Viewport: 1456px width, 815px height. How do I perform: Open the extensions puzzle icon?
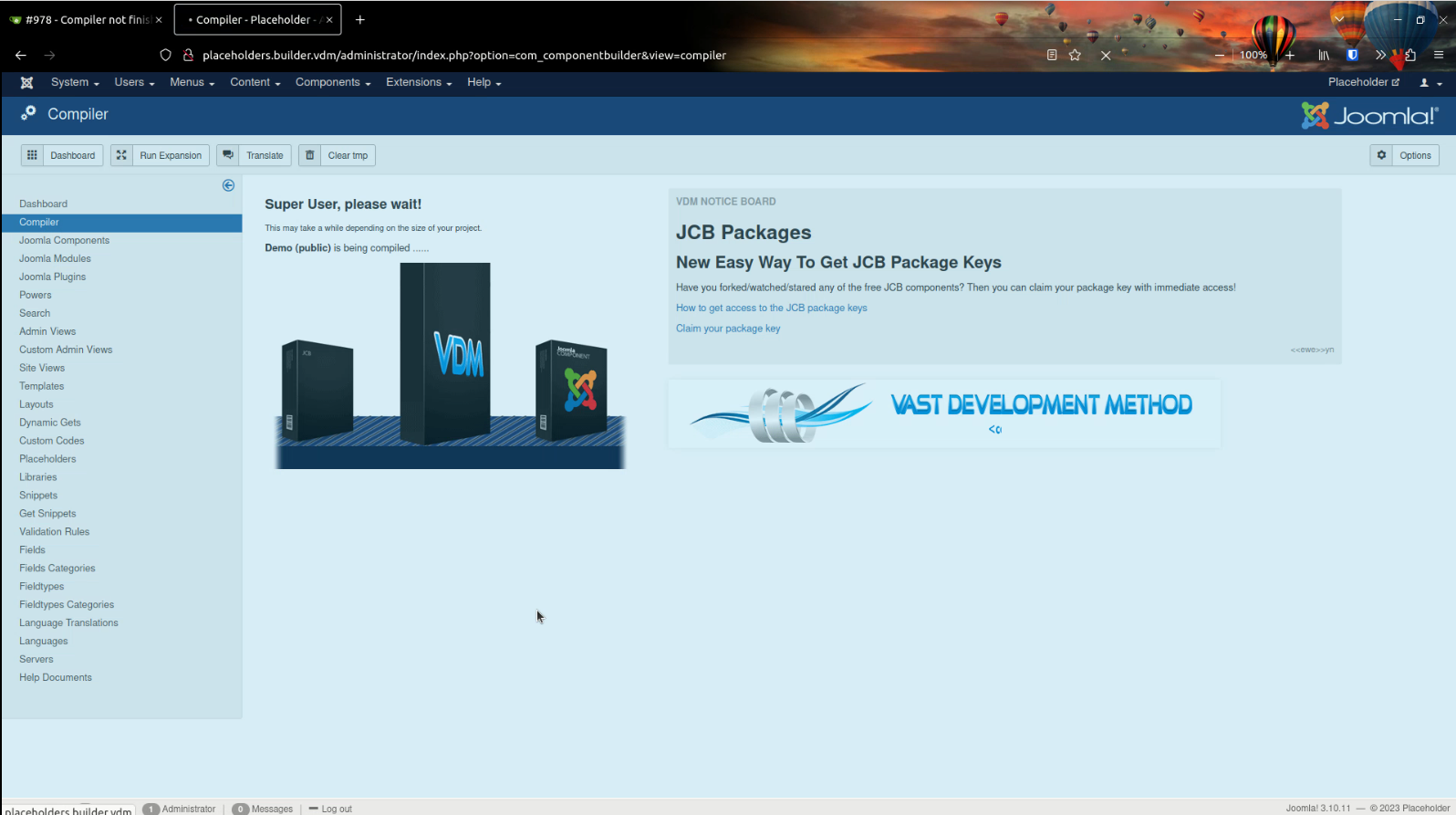[1409, 55]
